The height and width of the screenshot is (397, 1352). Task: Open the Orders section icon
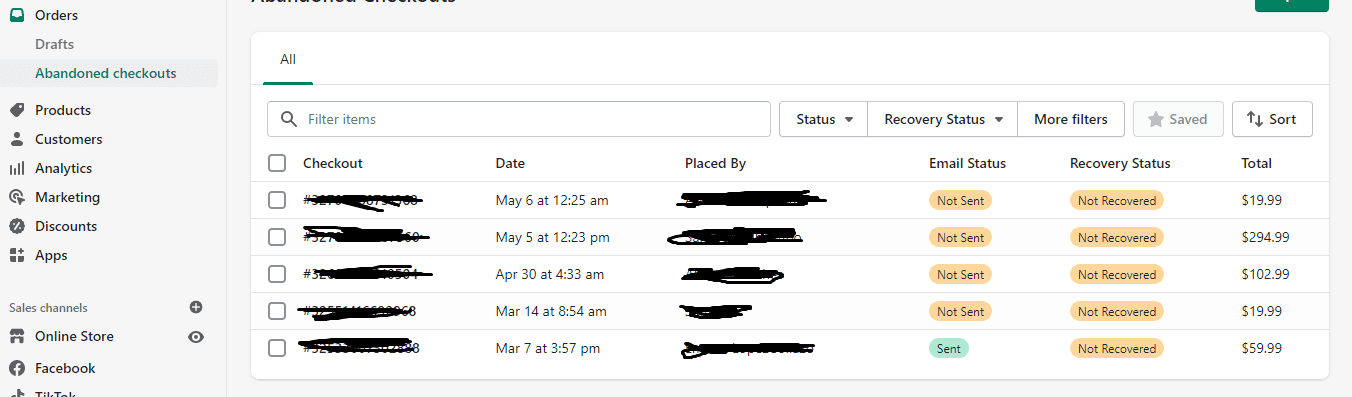pyautogui.click(x=17, y=15)
